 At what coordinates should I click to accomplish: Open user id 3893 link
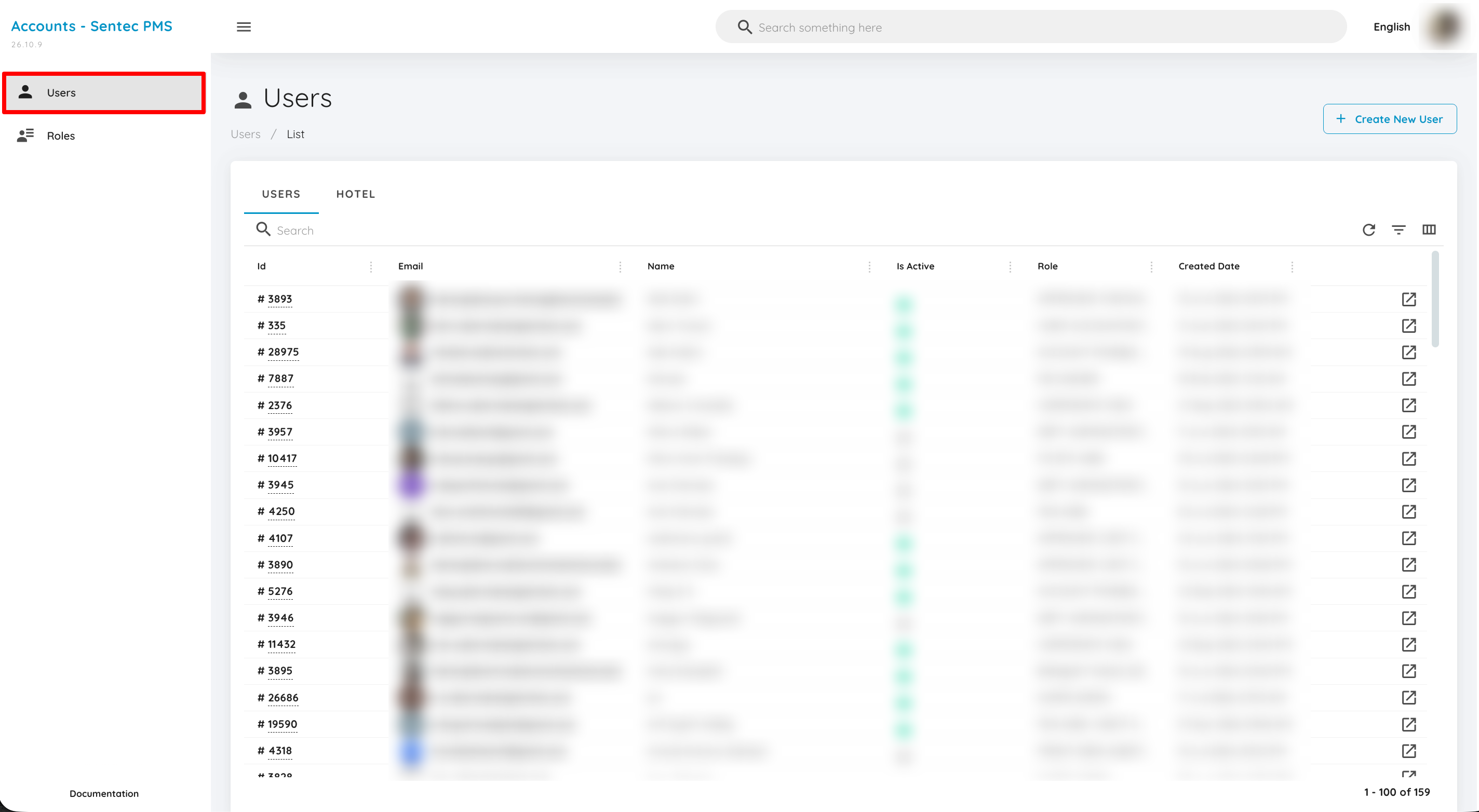click(279, 299)
